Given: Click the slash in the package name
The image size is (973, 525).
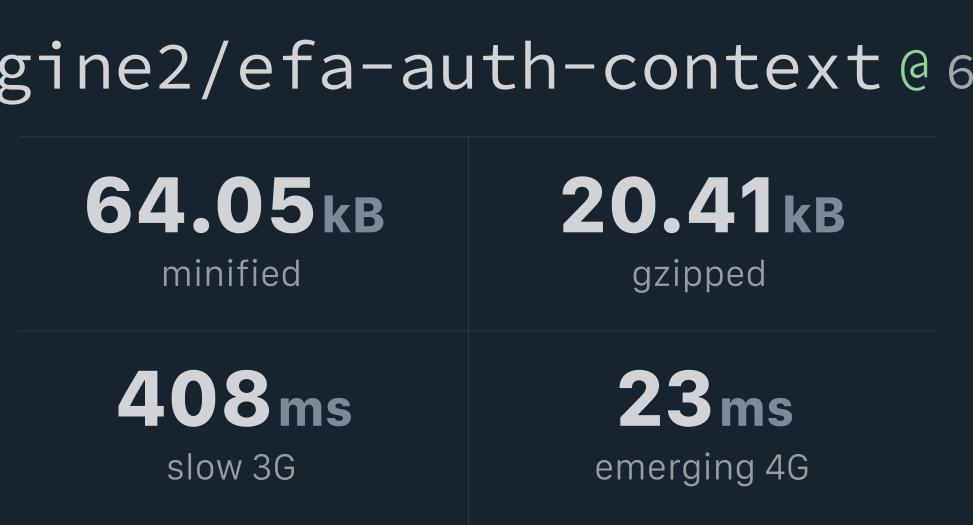Looking at the screenshot, I should (x=215, y=67).
